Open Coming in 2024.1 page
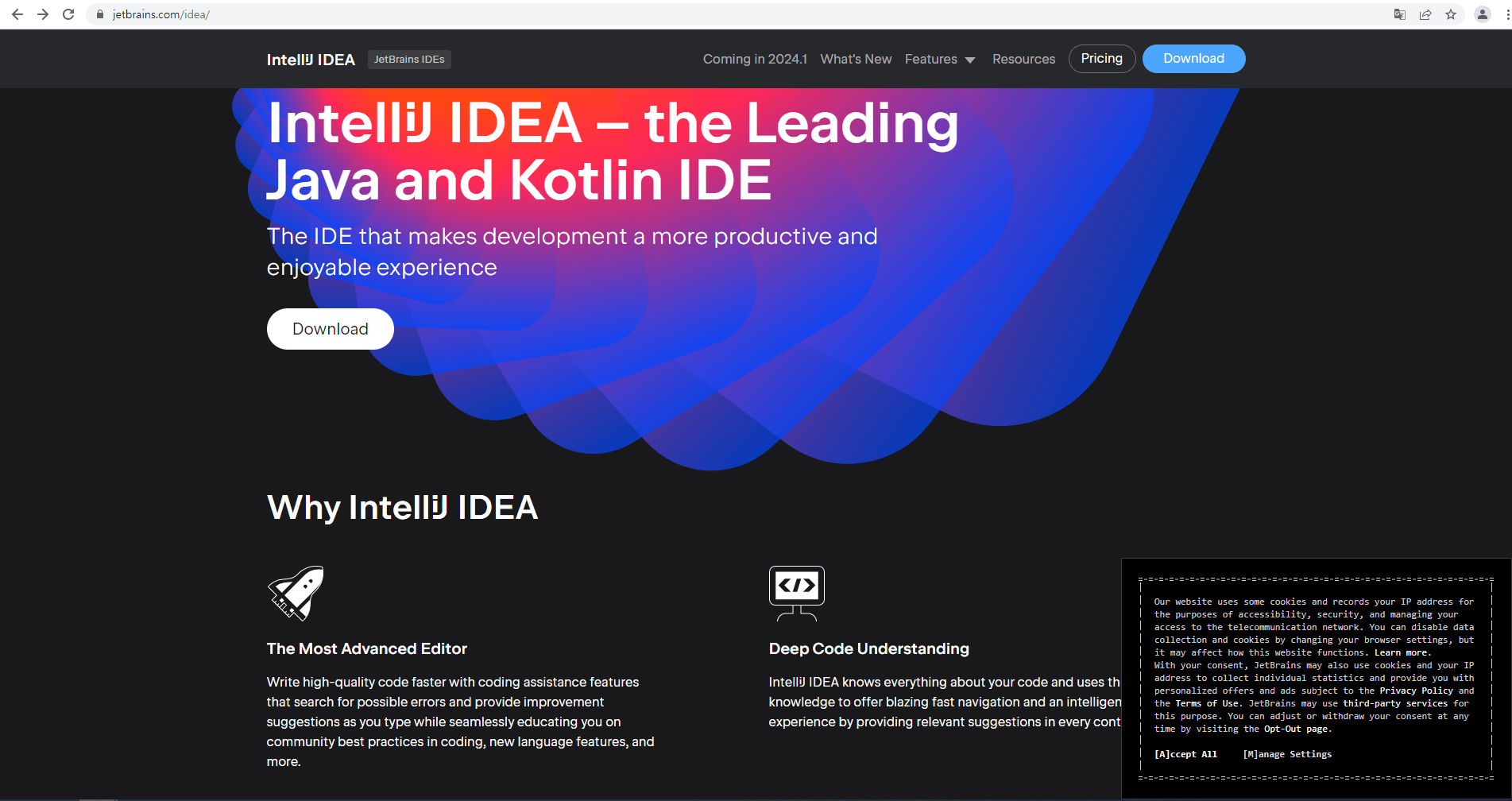 [755, 59]
